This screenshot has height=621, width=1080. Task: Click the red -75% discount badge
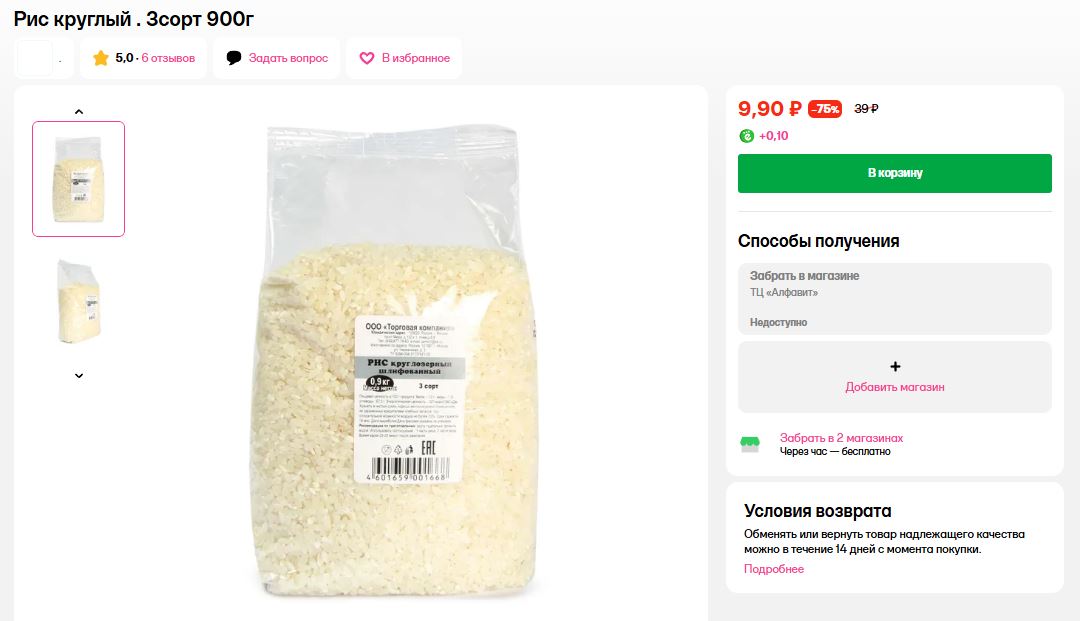(x=825, y=109)
